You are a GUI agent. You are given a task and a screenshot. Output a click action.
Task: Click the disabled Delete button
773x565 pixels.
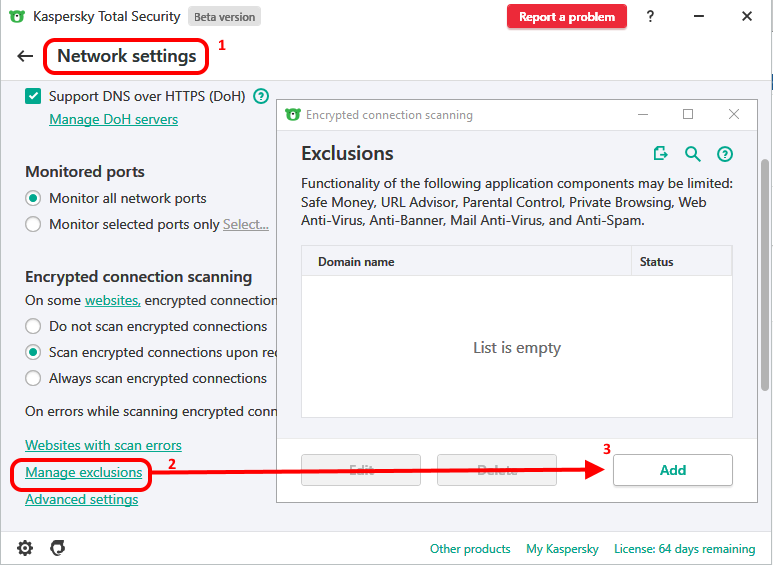pos(497,470)
